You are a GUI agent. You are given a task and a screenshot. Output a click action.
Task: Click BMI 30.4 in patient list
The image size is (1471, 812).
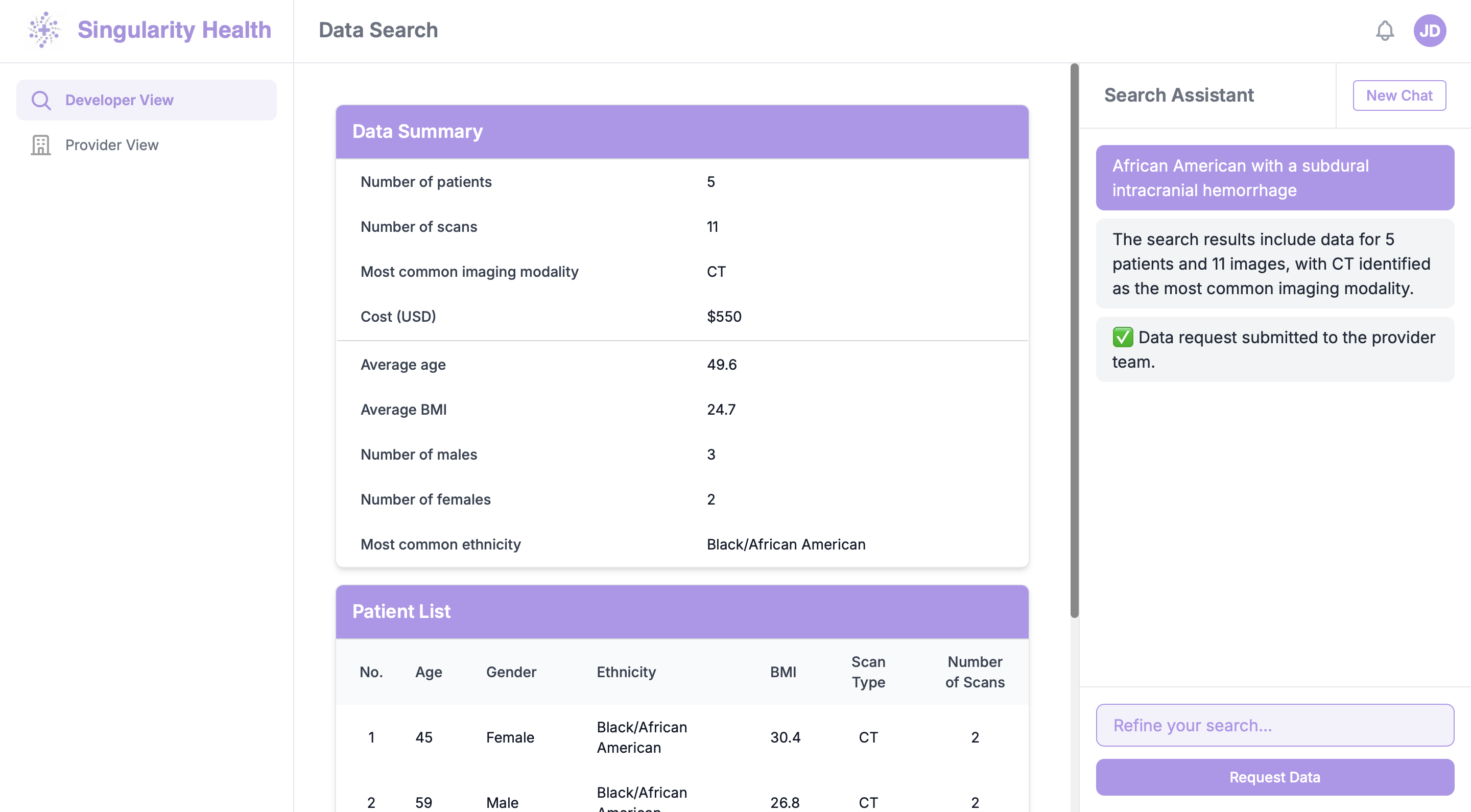[x=785, y=737]
